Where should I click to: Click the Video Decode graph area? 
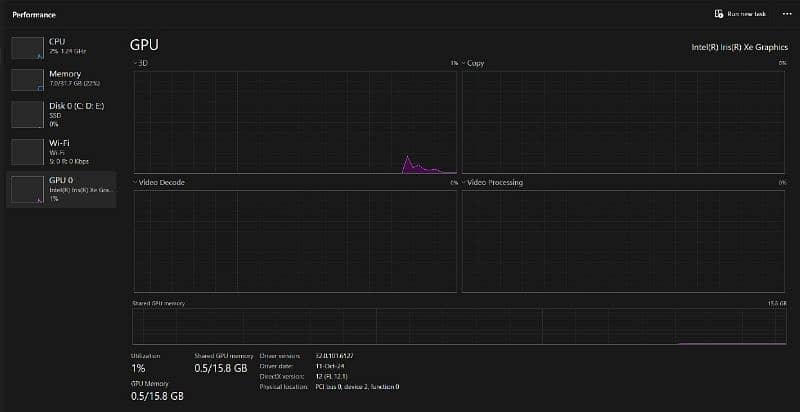(x=295, y=240)
